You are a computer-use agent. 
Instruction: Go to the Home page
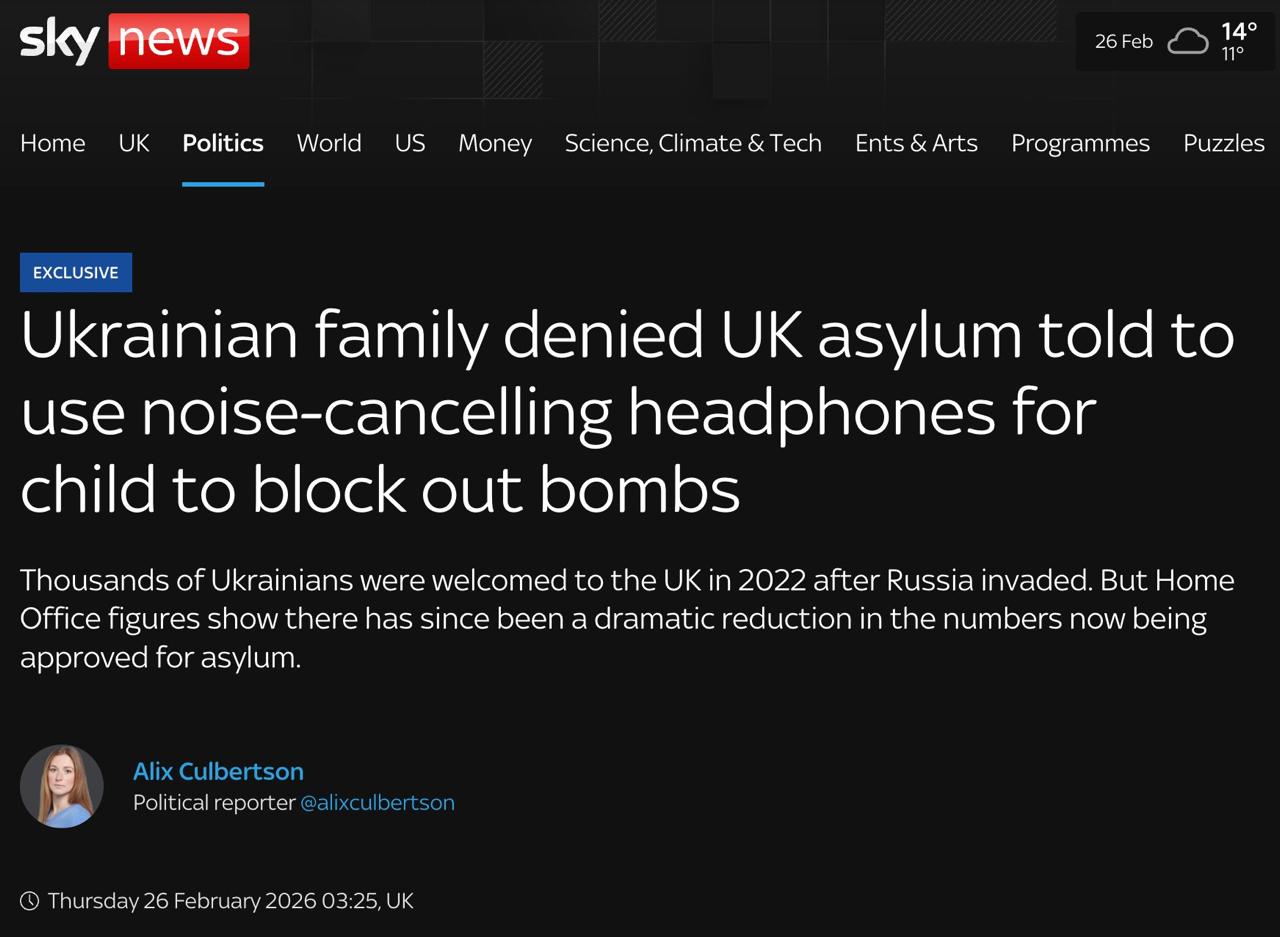(x=52, y=143)
